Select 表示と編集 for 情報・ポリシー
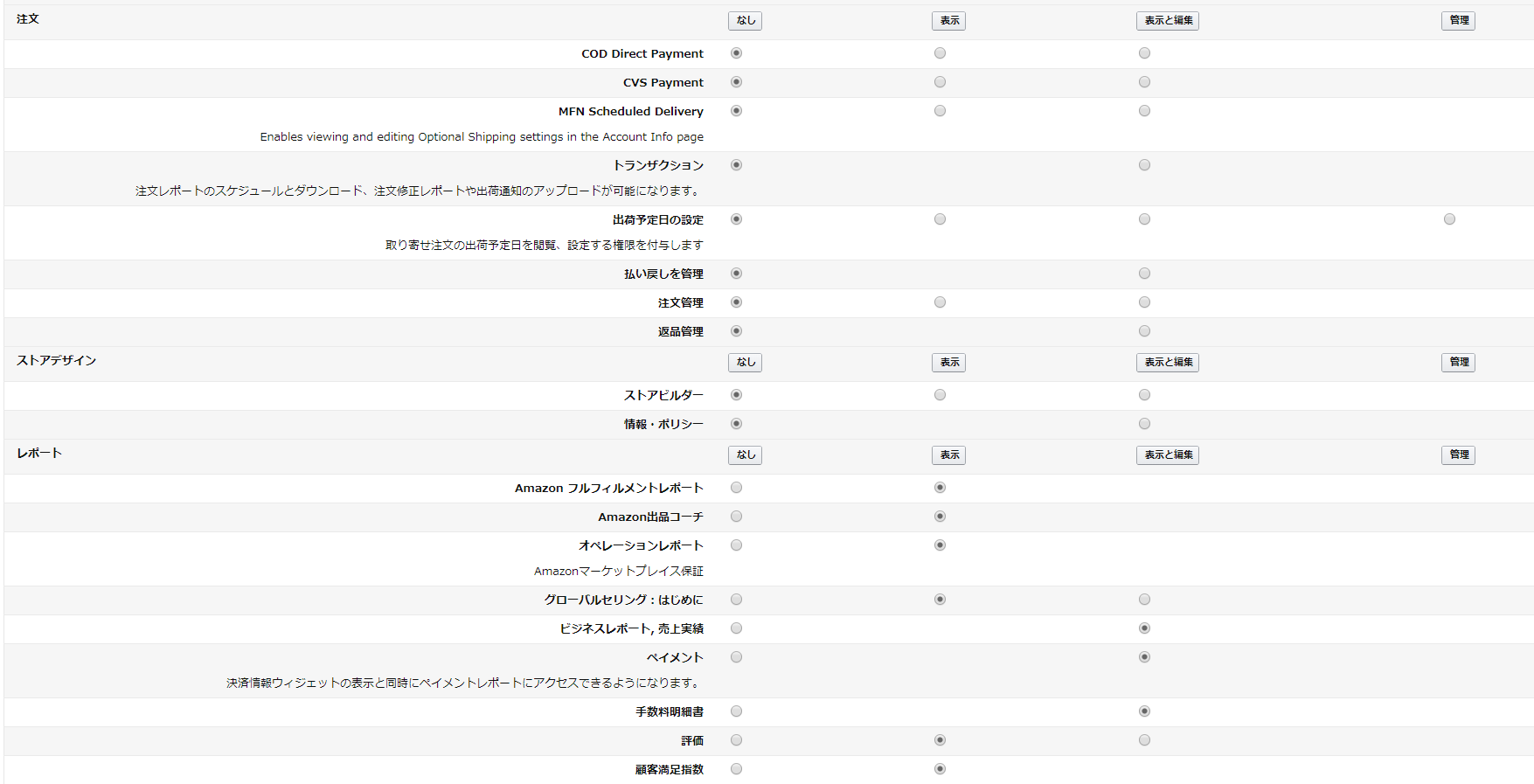Image resolution: width=1534 pixels, height=784 pixels. point(1144,424)
